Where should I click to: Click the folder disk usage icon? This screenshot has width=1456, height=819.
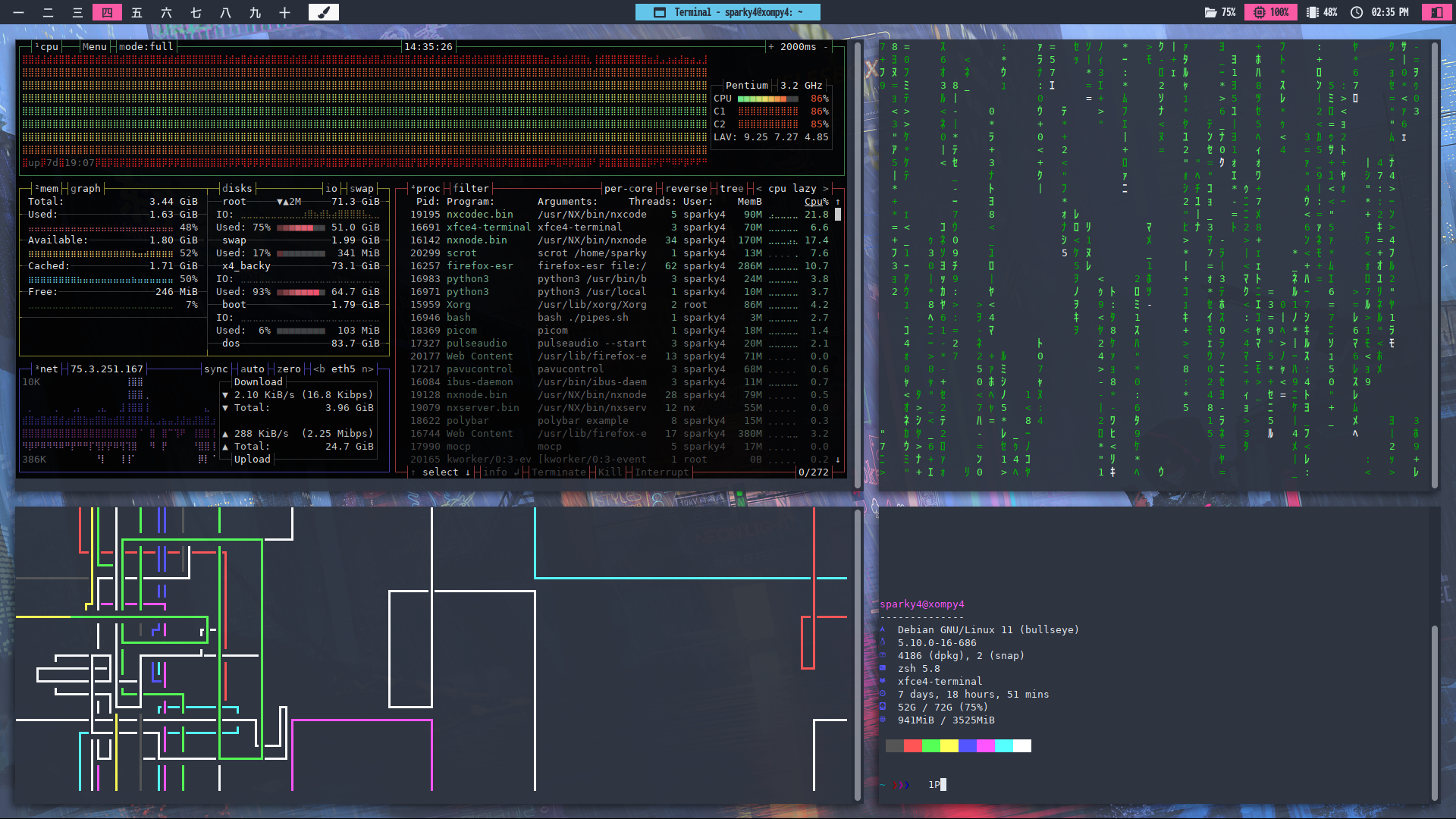click(x=1210, y=12)
